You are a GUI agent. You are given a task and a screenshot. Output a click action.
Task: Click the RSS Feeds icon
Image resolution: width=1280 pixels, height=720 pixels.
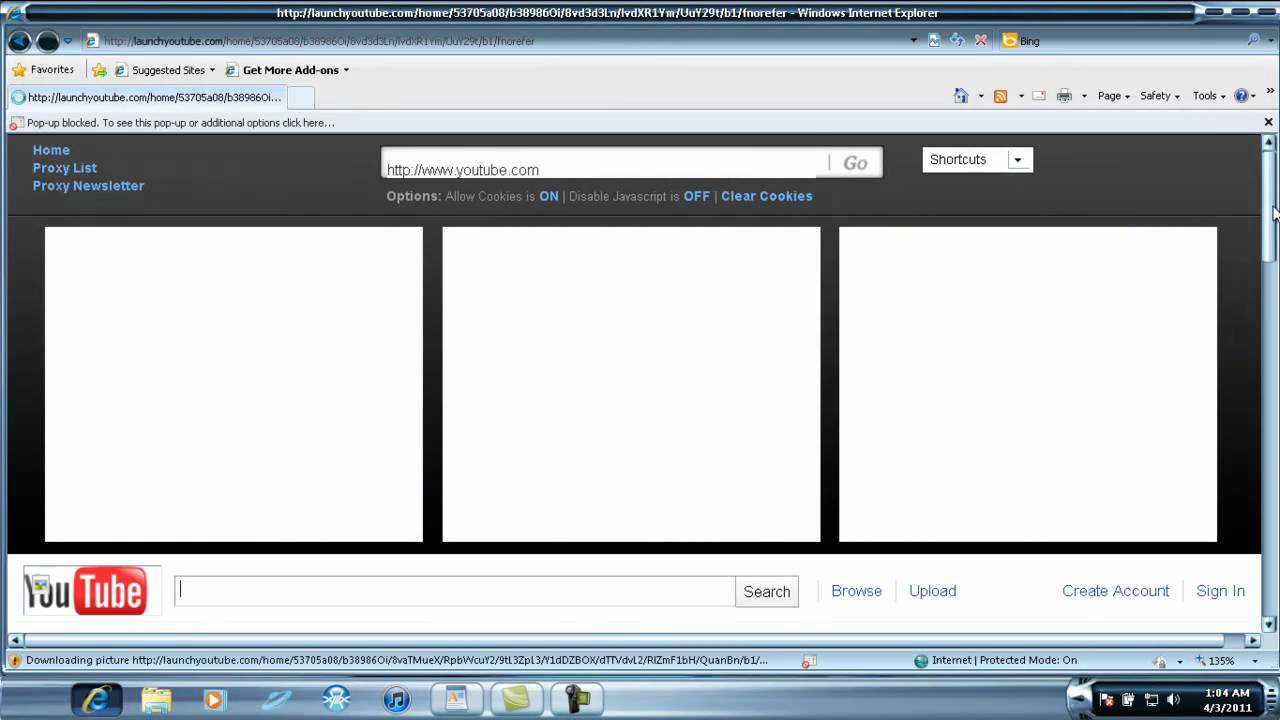(1000, 96)
